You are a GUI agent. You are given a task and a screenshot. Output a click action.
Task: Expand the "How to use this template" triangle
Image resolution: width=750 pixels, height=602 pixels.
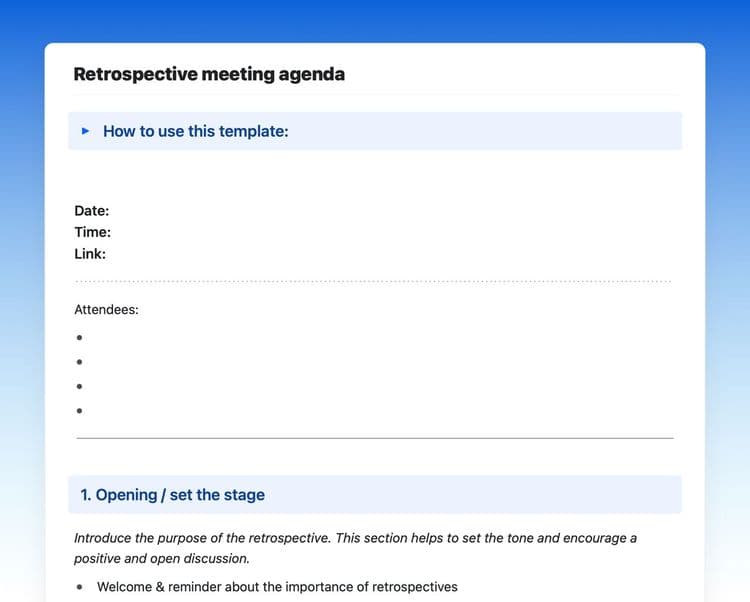pyautogui.click(x=86, y=131)
